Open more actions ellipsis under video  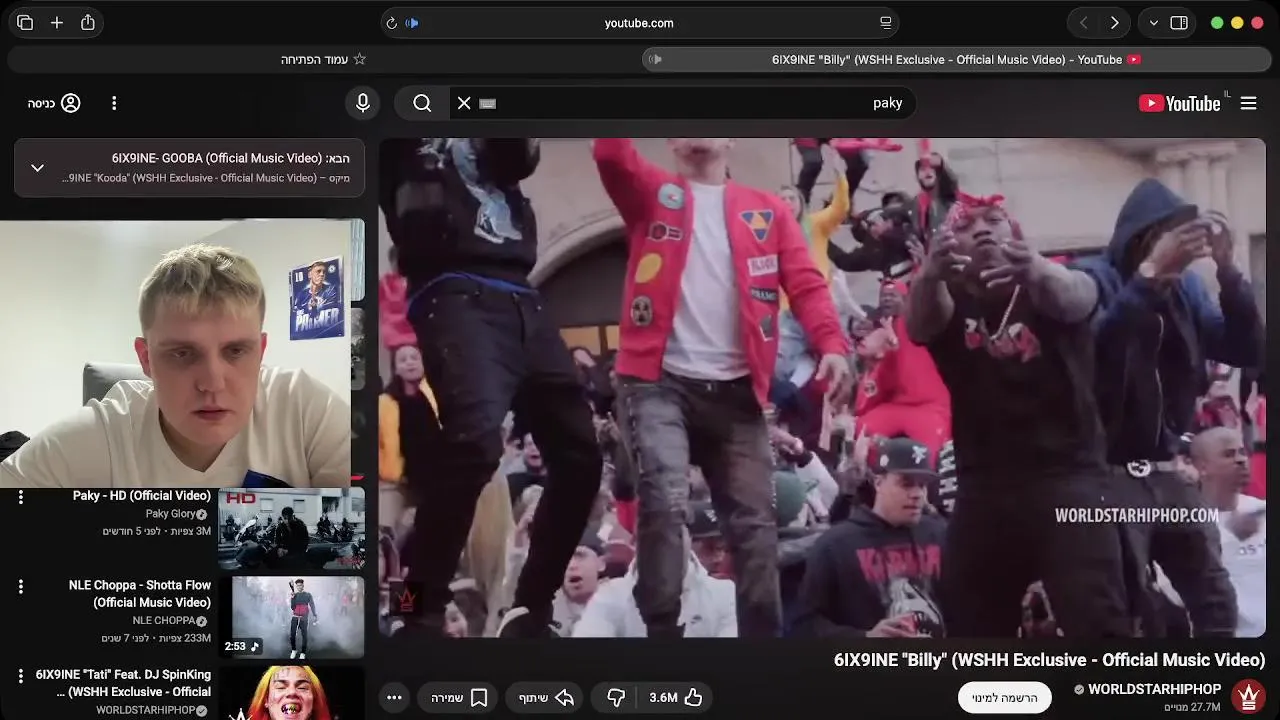pos(394,698)
